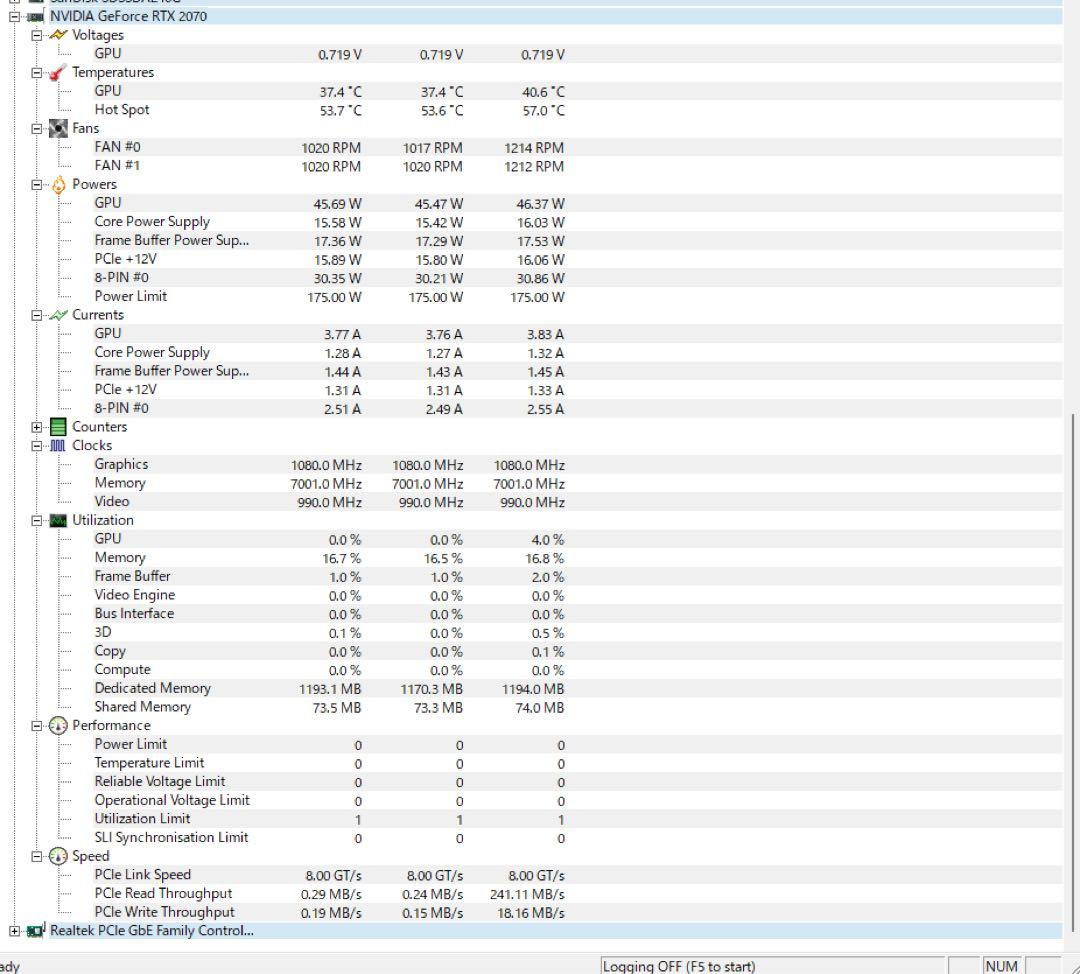Screen dimensions: 1080x974
Task: Click the Performance gauge icon
Action: [x=58, y=726]
